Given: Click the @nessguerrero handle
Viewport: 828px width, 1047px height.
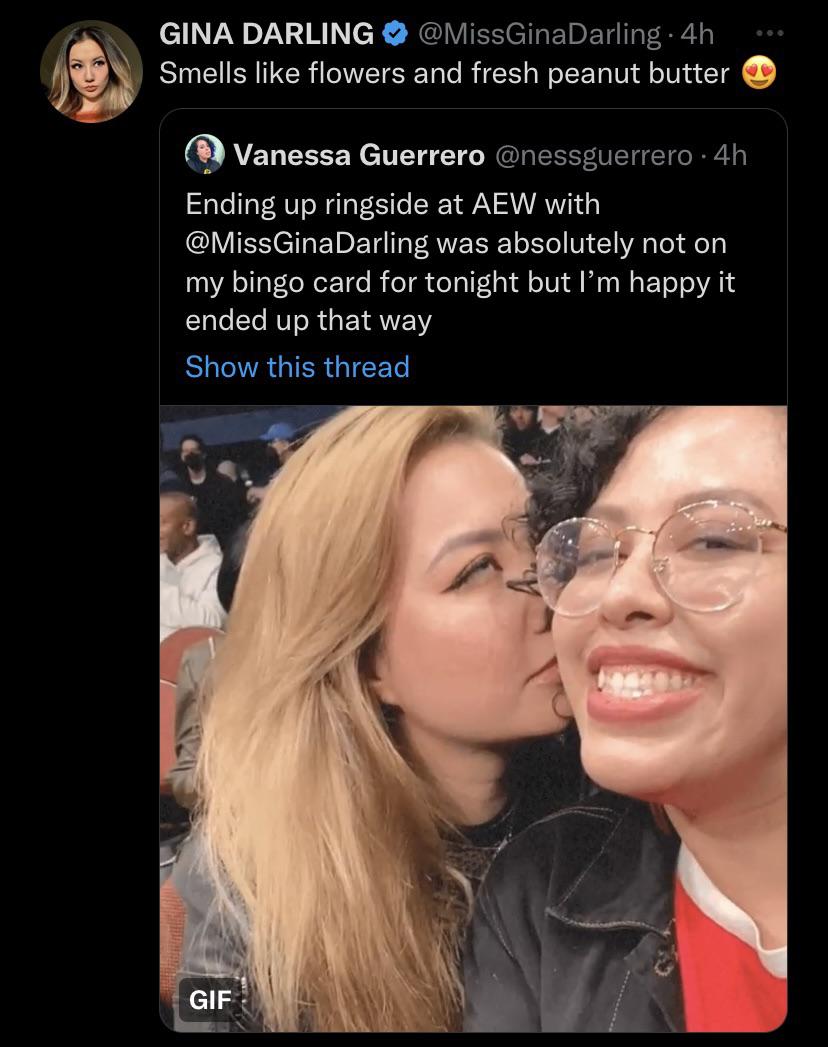Looking at the screenshot, I should click(593, 155).
